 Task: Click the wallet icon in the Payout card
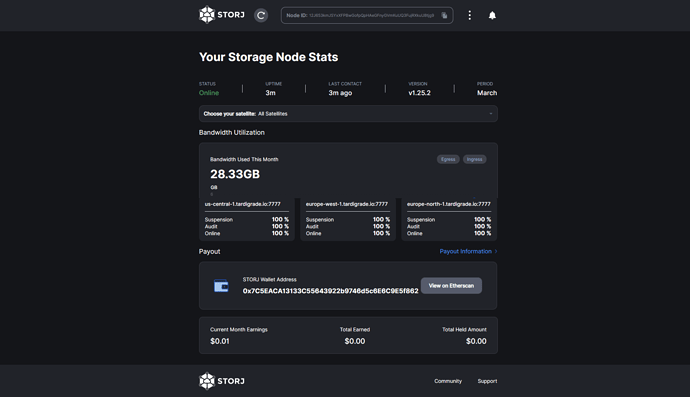click(221, 286)
